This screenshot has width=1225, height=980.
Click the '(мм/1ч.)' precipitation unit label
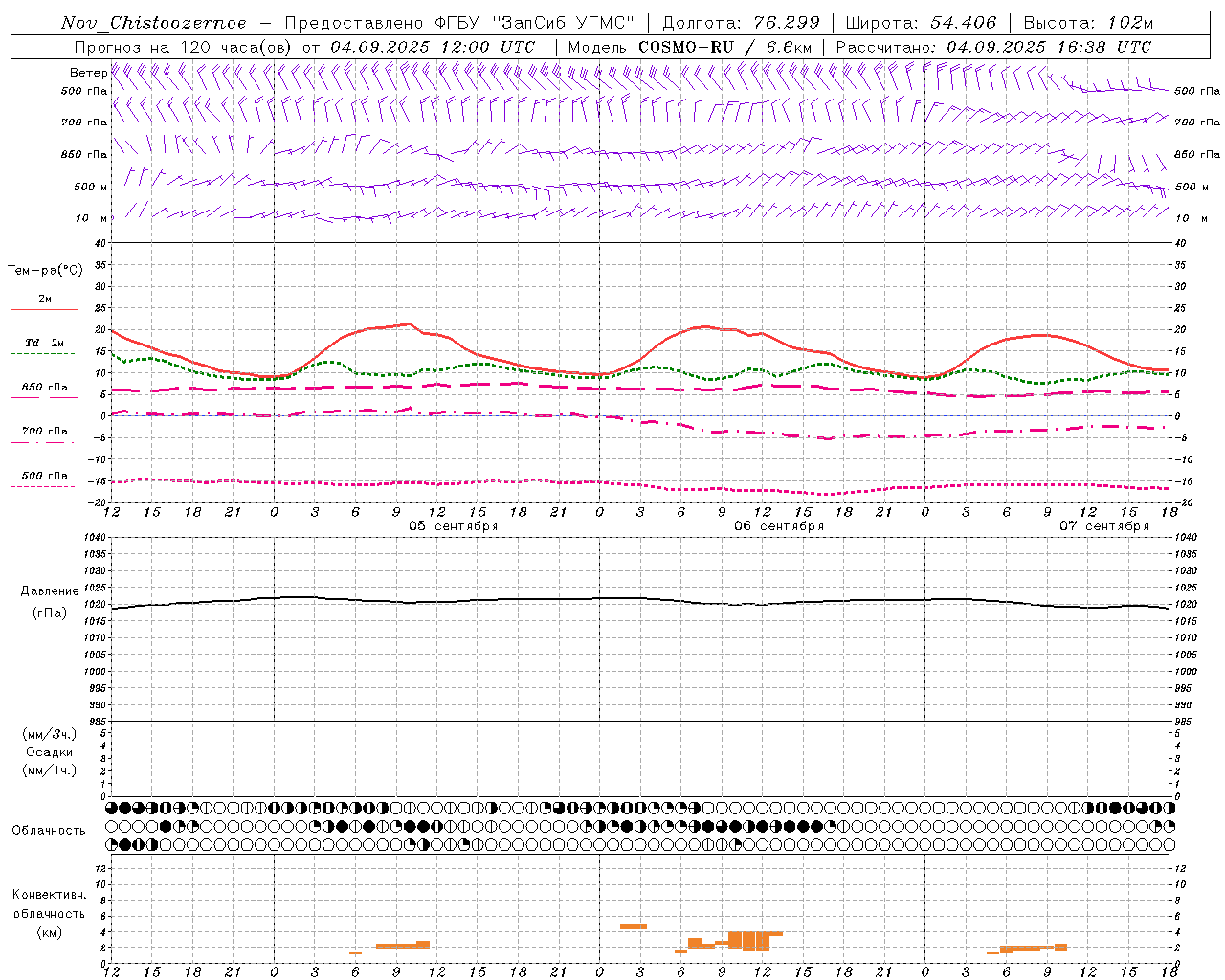click(50, 770)
